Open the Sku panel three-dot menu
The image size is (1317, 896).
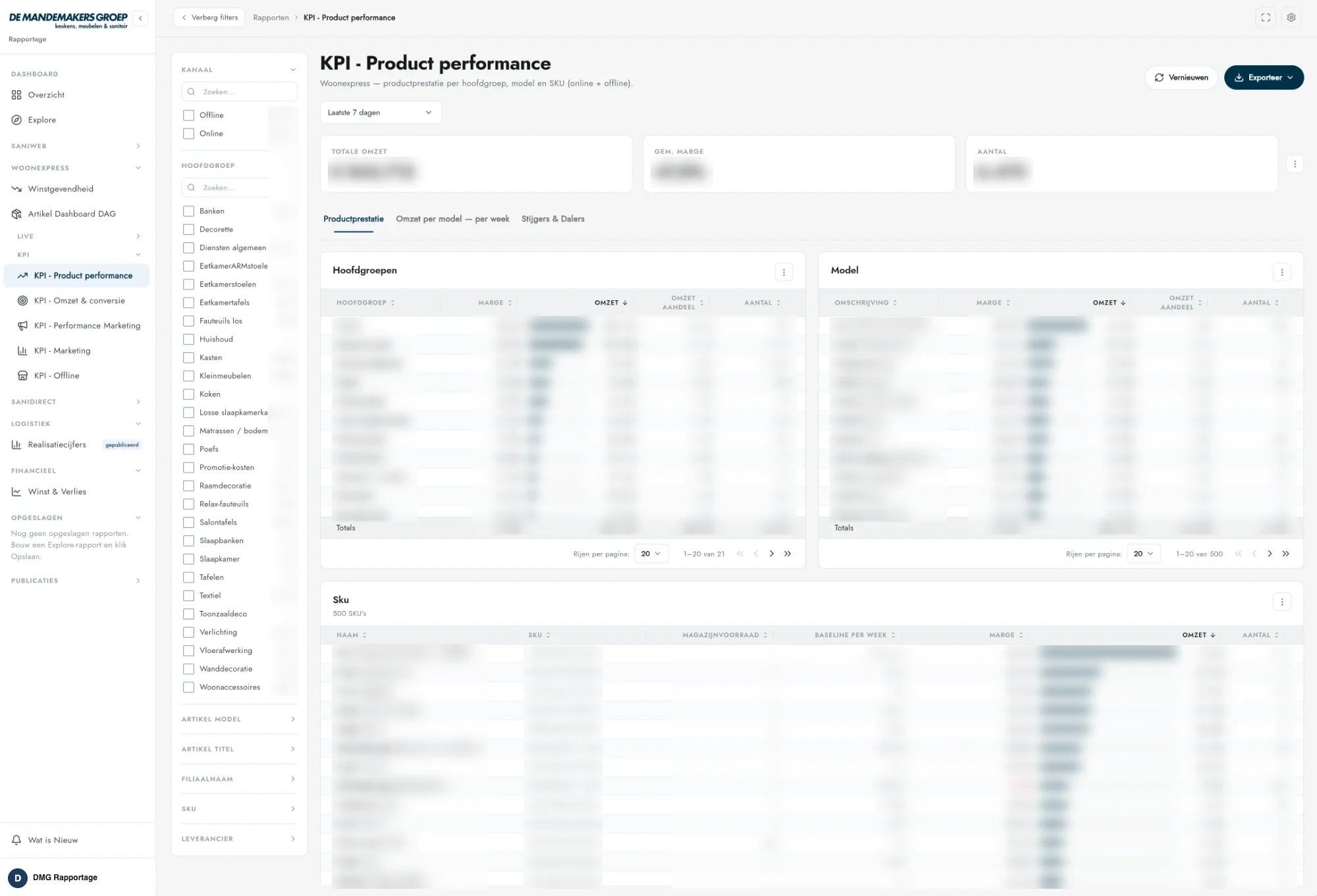(1281, 601)
